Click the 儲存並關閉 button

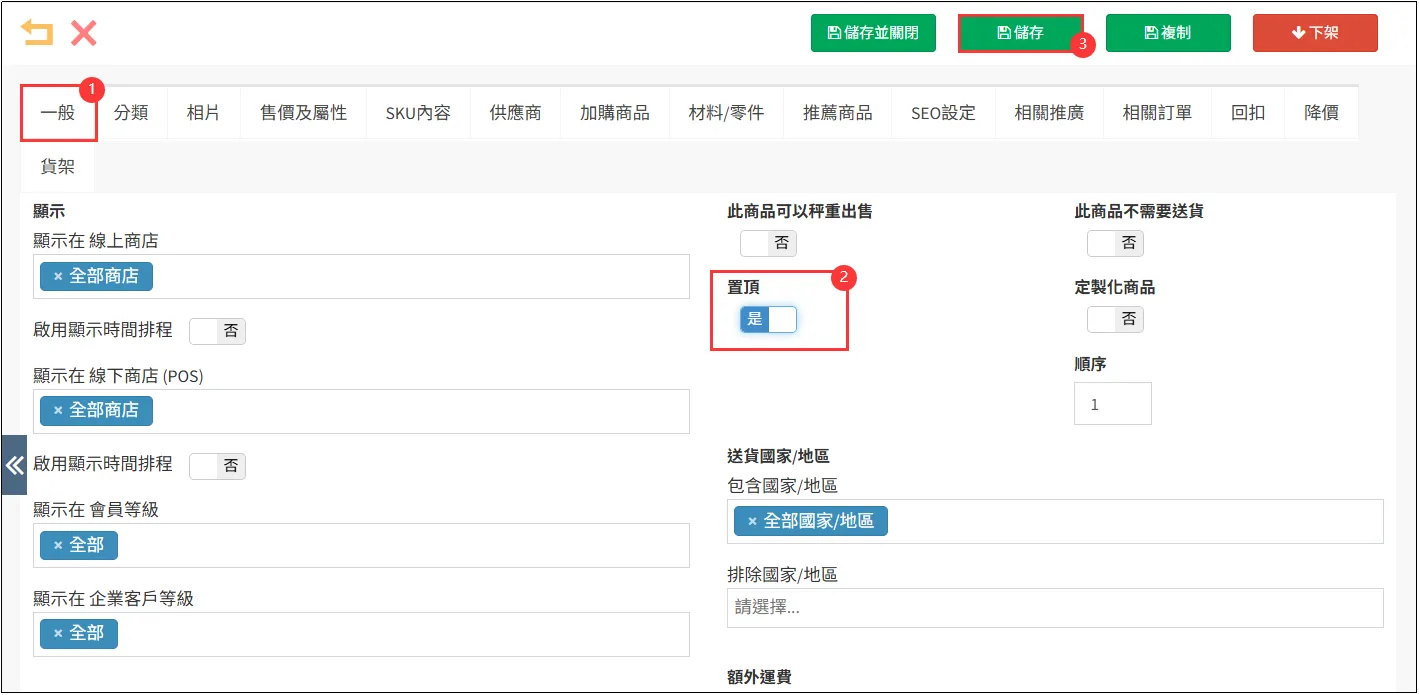pos(873,33)
